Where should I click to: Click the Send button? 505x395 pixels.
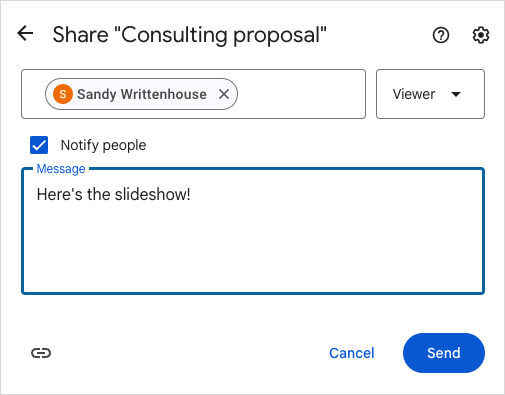tap(444, 353)
